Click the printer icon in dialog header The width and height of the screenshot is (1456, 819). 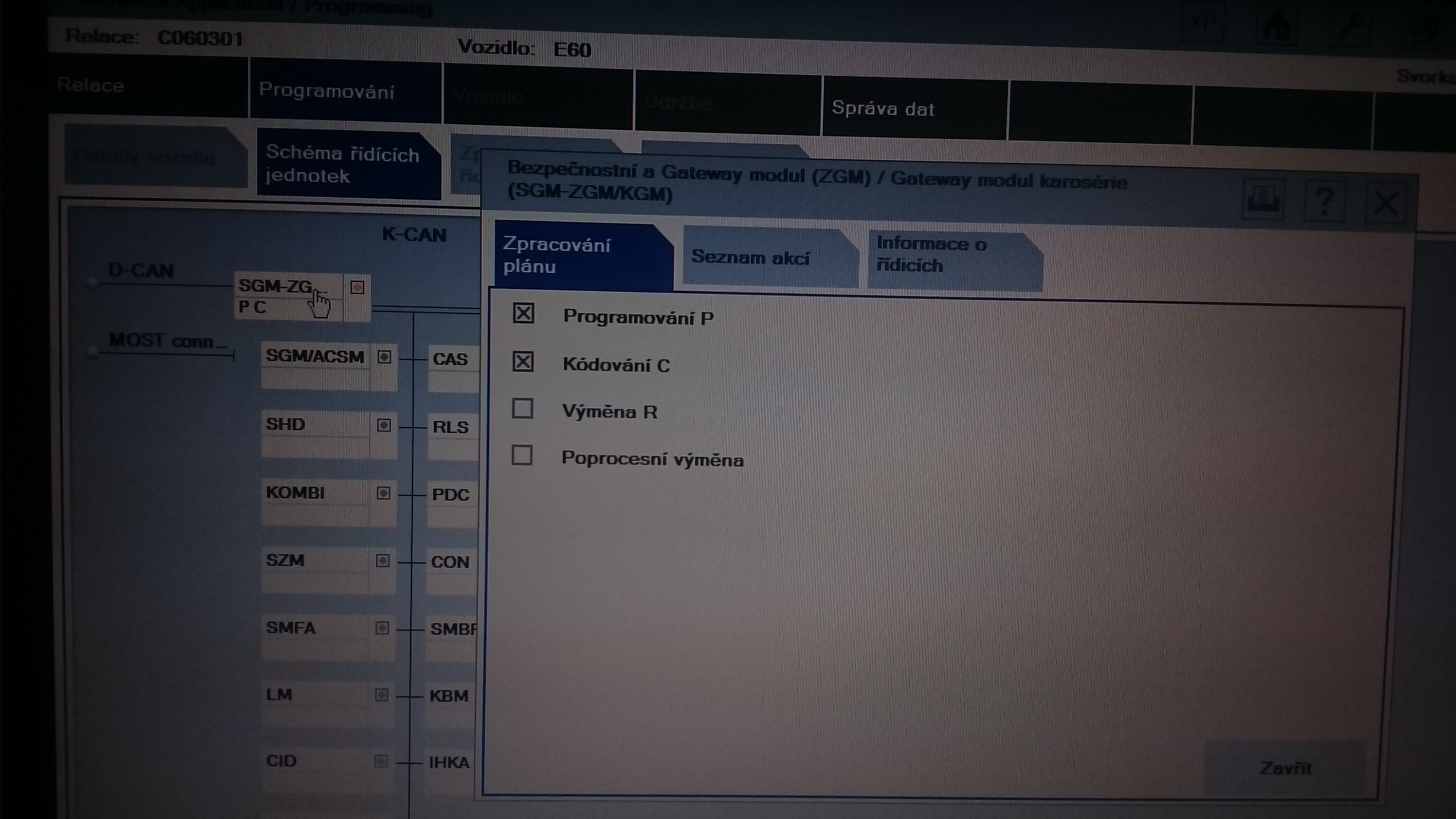click(x=1264, y=199)
